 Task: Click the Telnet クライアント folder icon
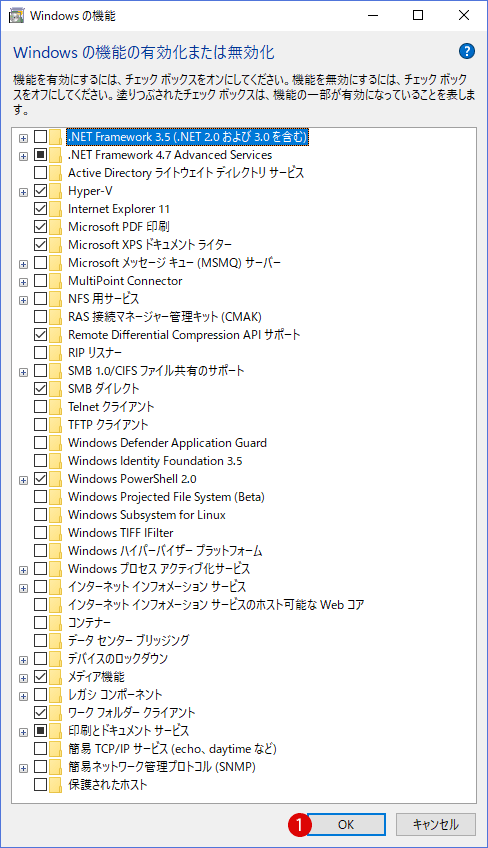point(55,406)
